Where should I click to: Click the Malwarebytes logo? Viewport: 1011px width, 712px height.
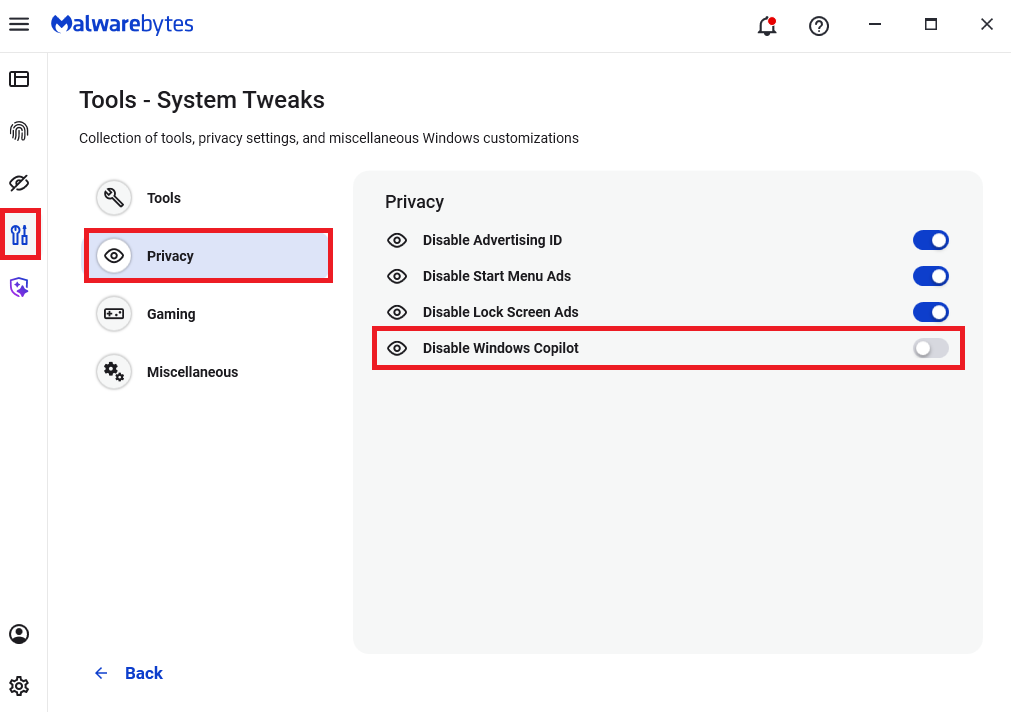click(x=122, y=24)
